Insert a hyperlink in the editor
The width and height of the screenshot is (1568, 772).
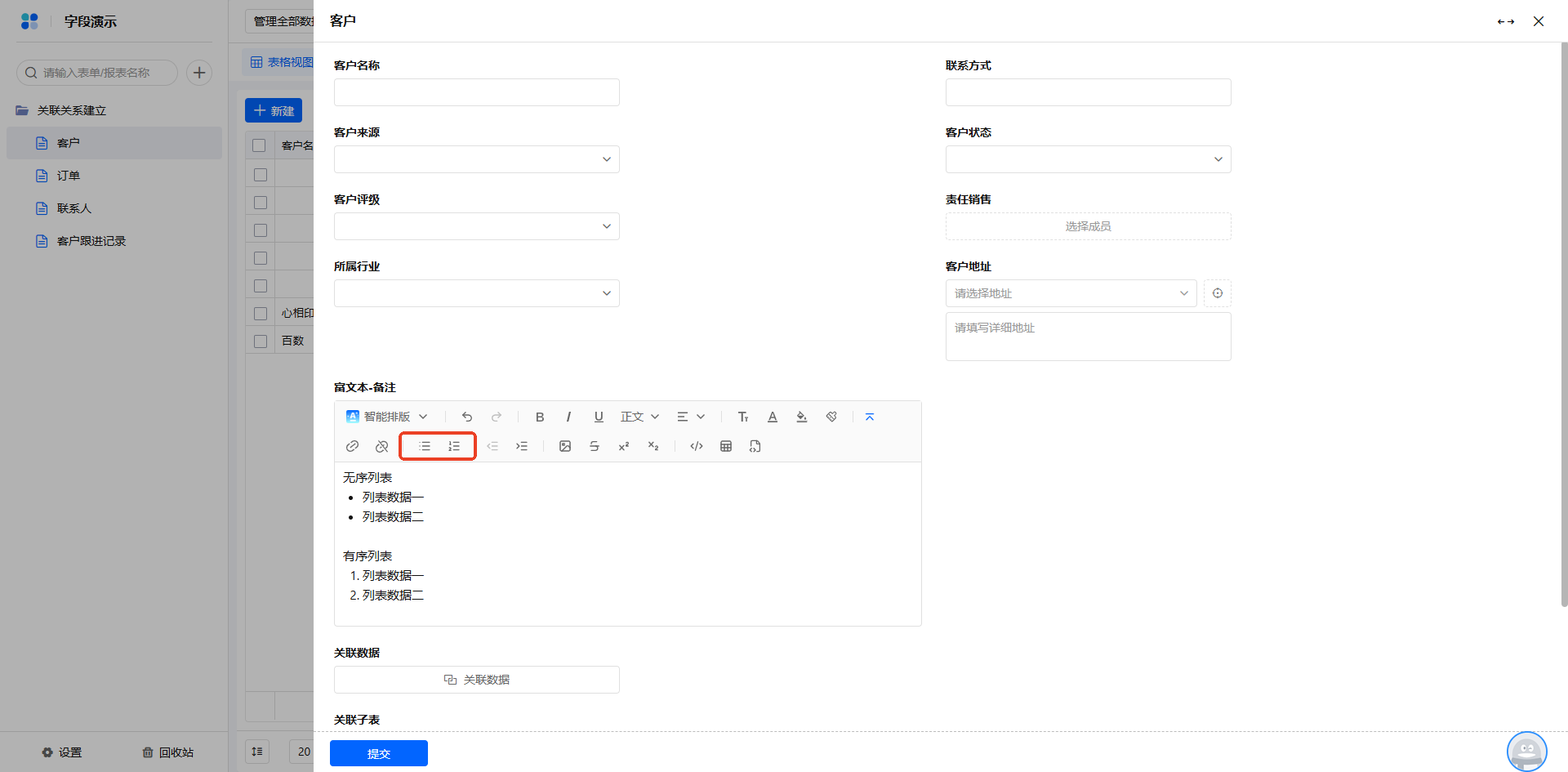coord(352,446)
